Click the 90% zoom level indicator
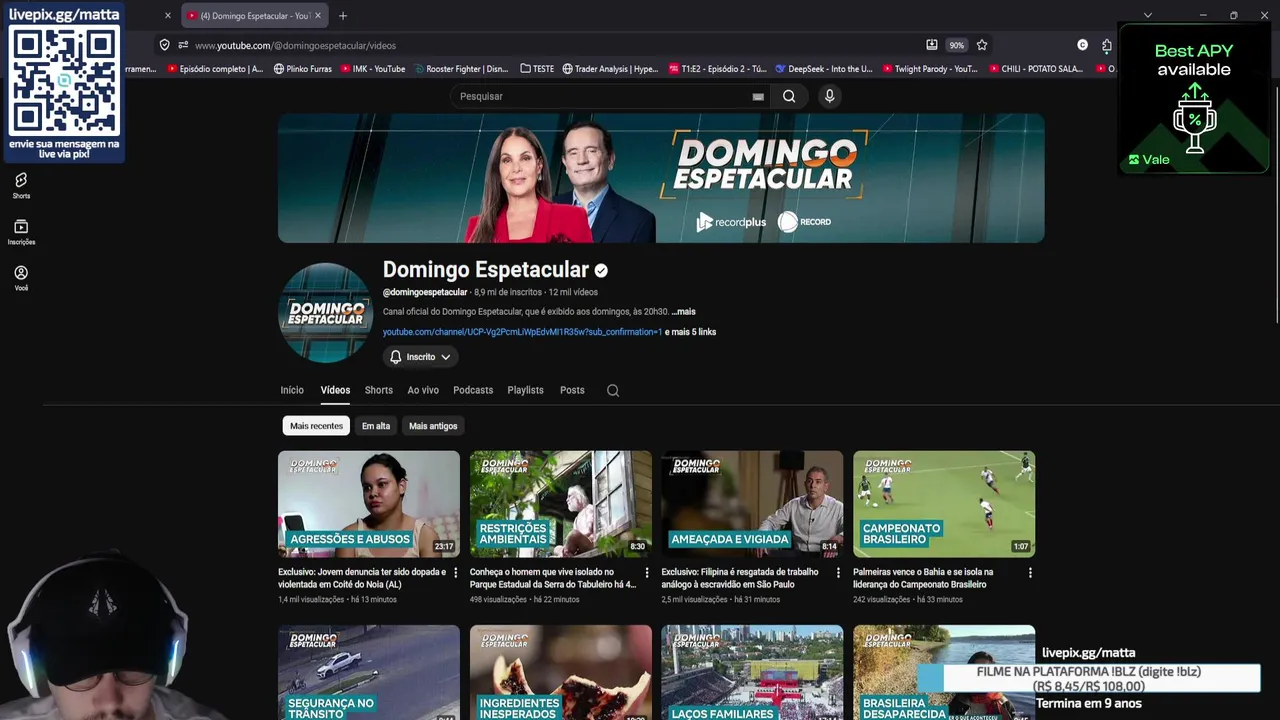Screen dimensions: 1280x720 pos(957,45)
